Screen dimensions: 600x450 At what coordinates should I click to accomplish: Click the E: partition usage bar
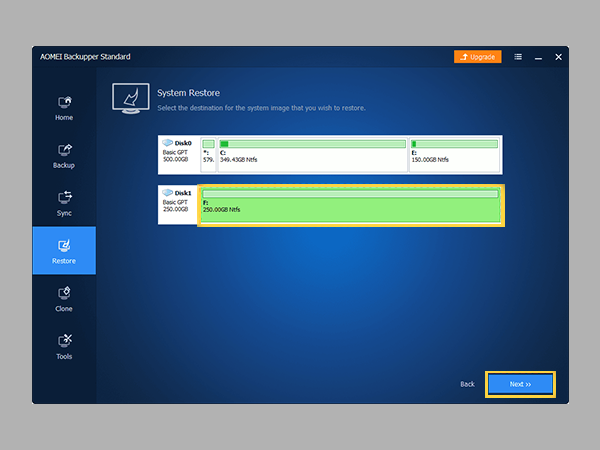point(454,144)
